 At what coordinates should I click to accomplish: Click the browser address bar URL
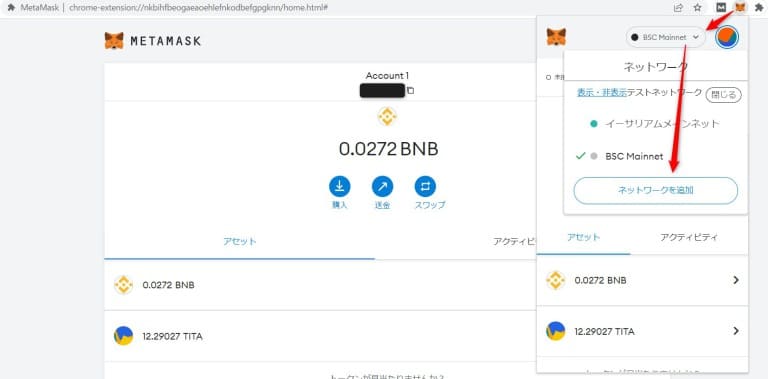click(198, 7)
